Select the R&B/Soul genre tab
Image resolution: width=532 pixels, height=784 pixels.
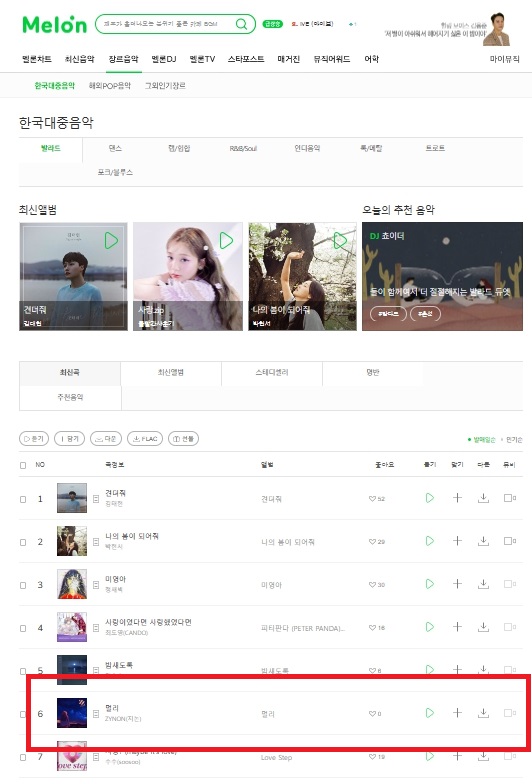[243, 148]
